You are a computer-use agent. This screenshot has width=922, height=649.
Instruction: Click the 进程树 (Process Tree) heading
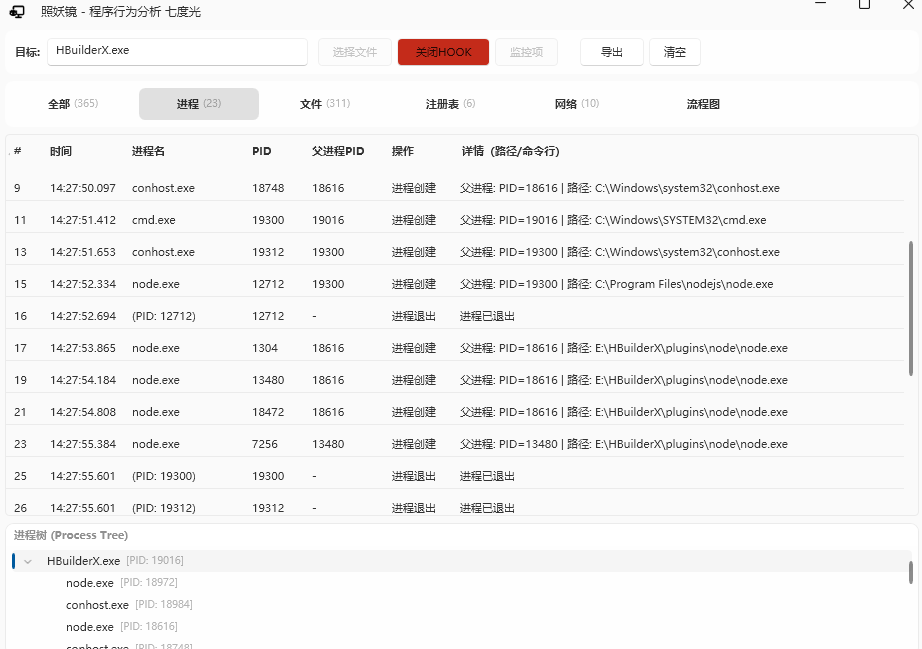point(71,535)
